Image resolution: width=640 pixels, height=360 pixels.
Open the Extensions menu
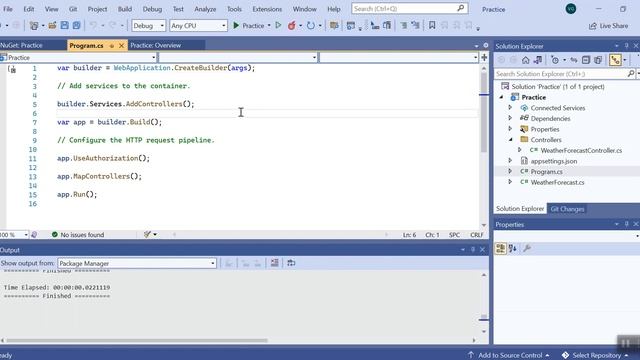click(x=267, y=9)
